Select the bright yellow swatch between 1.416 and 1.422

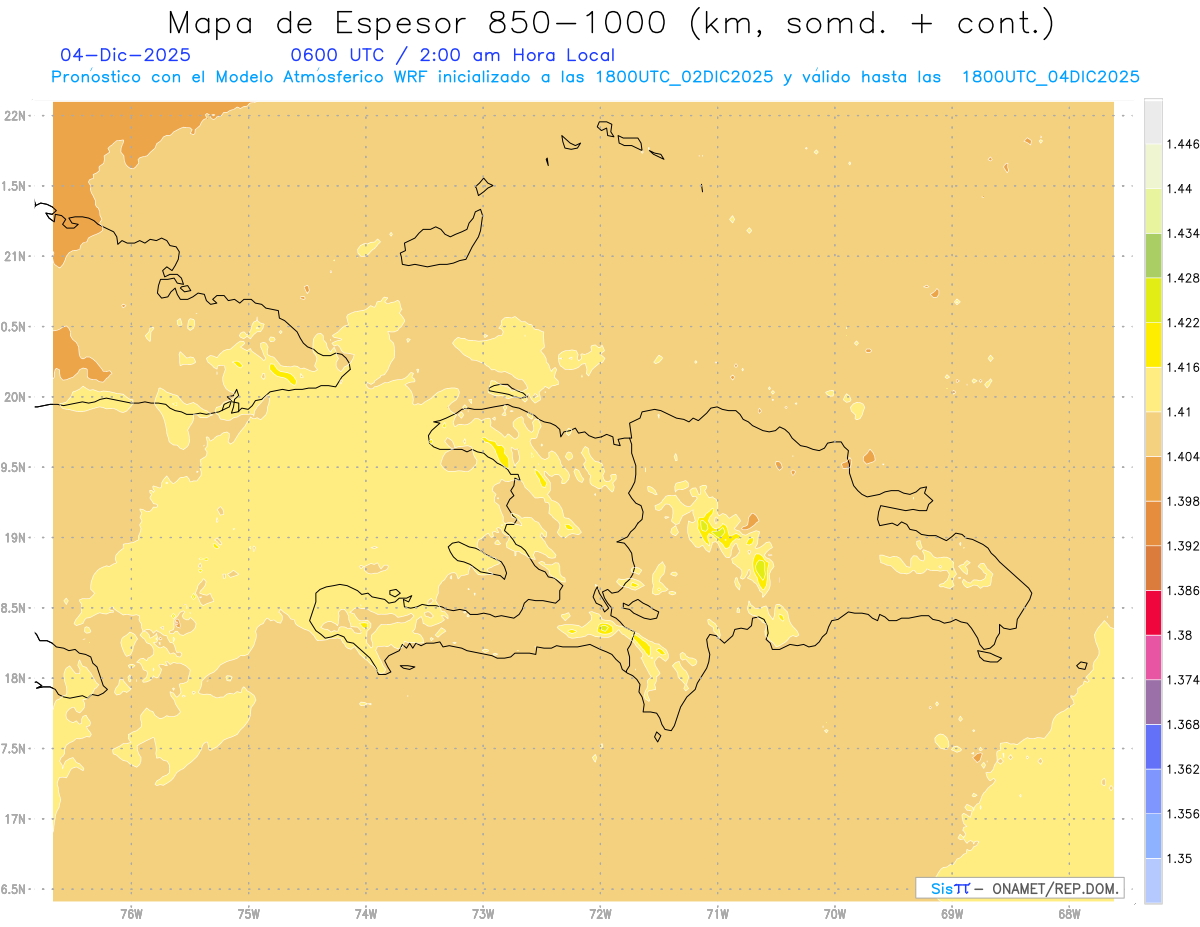[1153, 344]
